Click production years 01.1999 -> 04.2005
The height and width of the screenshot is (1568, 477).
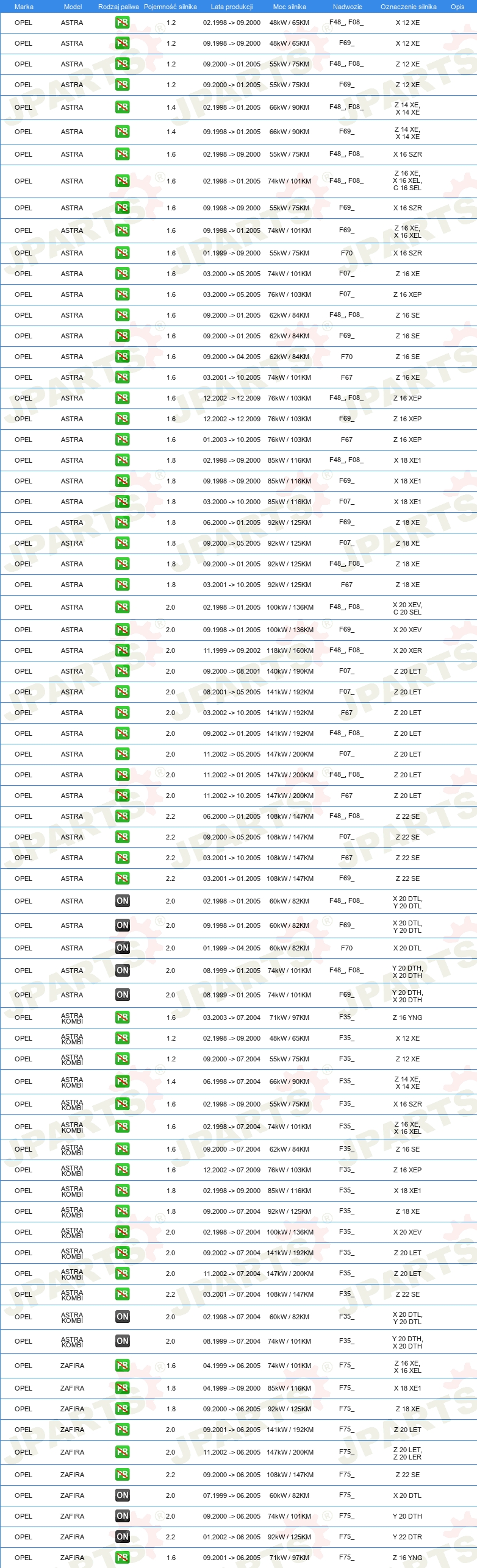(232, 948)
